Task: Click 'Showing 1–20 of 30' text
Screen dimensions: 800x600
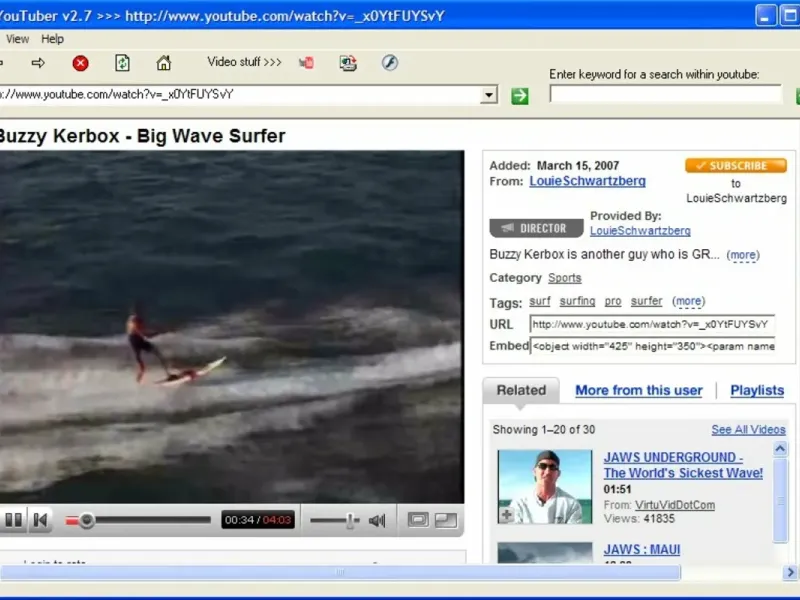Action: pos(544,430)
